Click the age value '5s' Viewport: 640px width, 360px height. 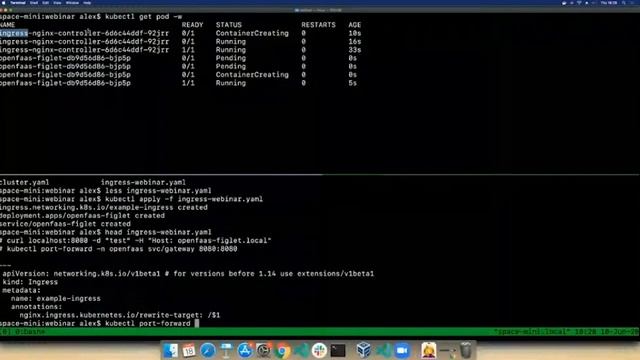coord(353,83)
